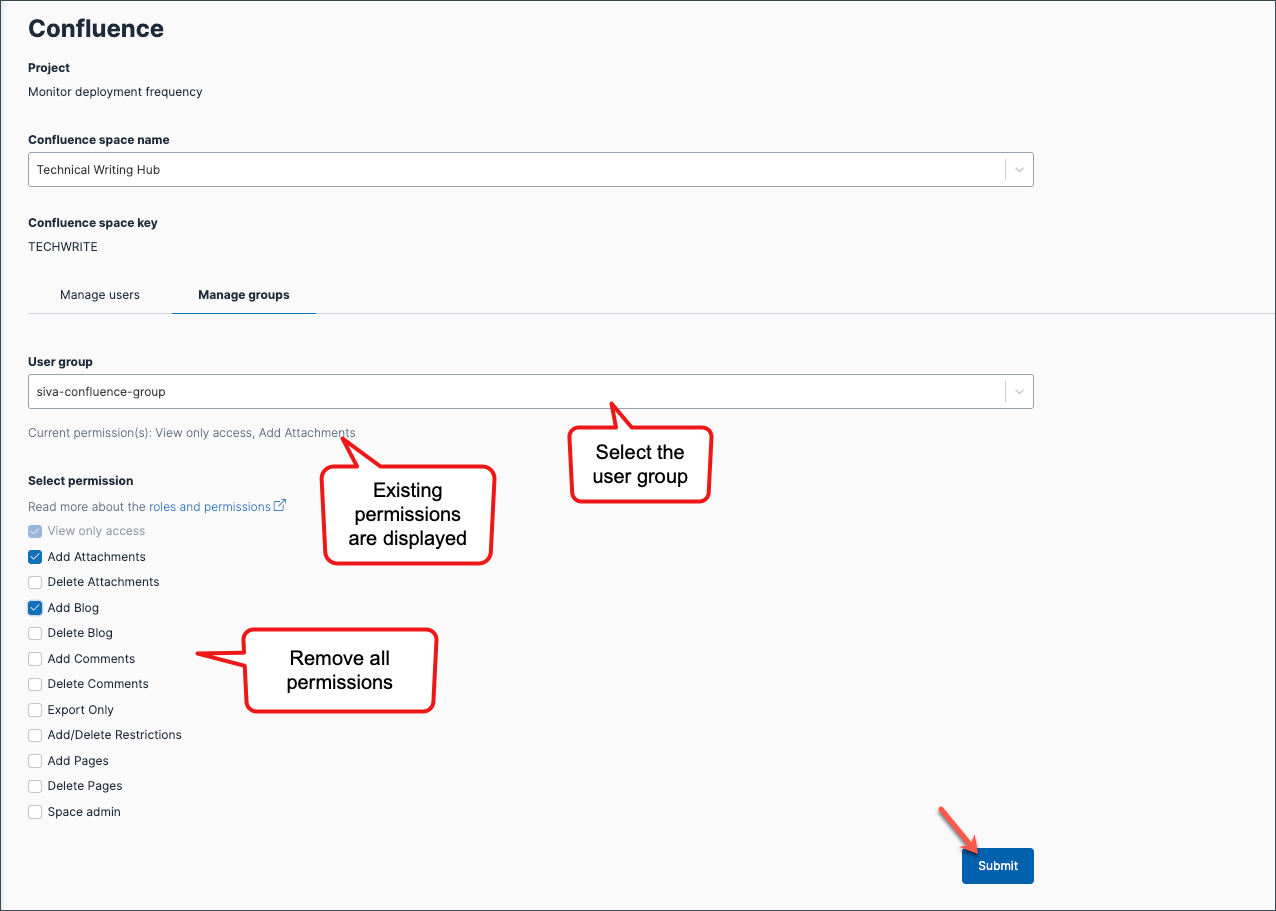Viewport: 1276px width, 911px height.
Task: Click the Technical Writing Hub select field
Action: click(530, 170)
